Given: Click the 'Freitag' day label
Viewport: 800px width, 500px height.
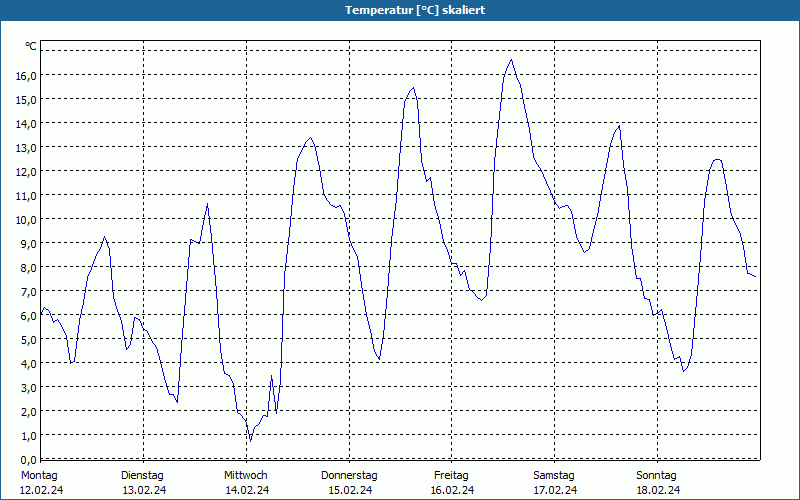Looking at the screenshot, I should [451, 476].
